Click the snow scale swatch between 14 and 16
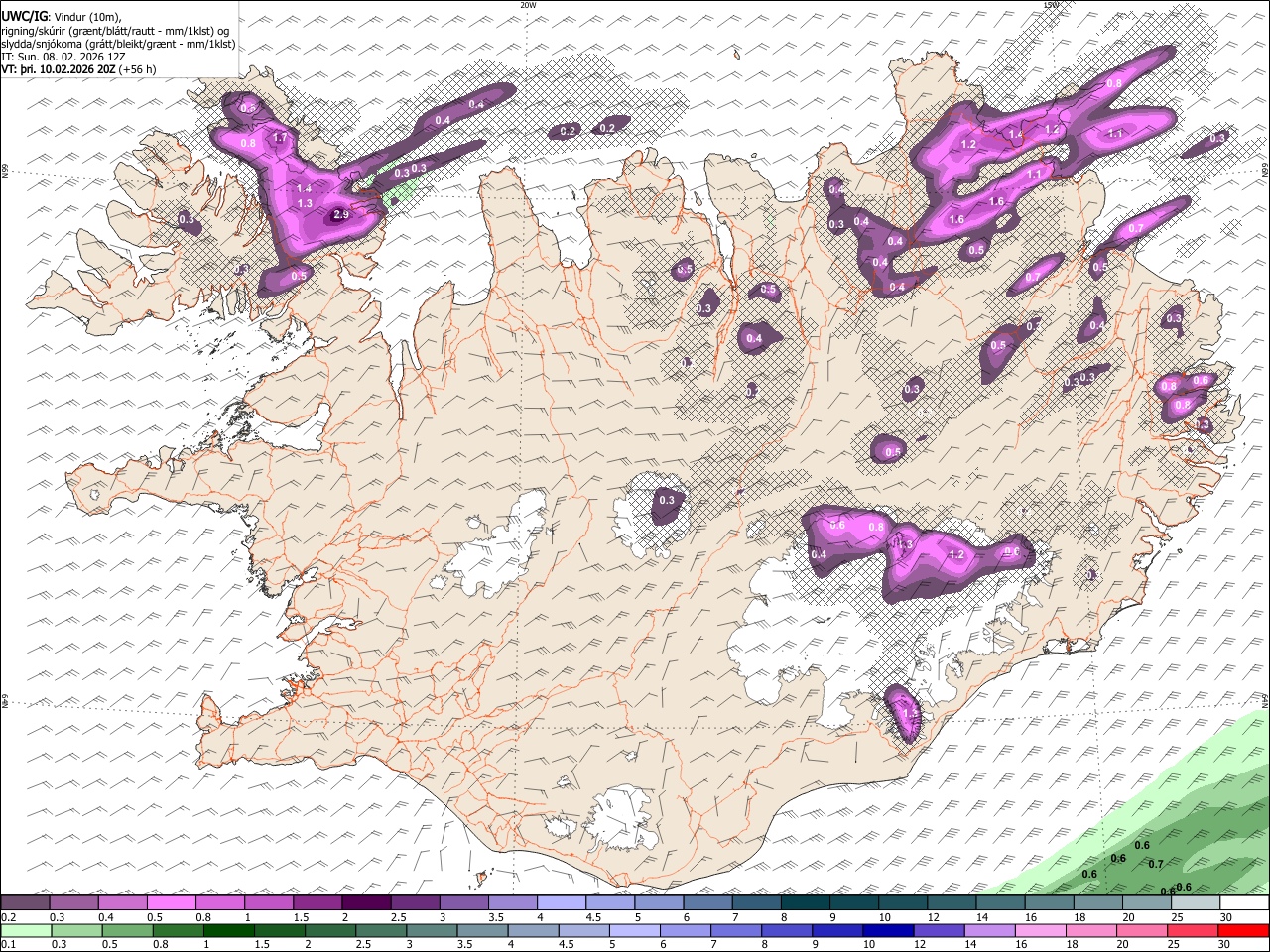This screenshot has height=952, width=1270. pos(1000,903)
